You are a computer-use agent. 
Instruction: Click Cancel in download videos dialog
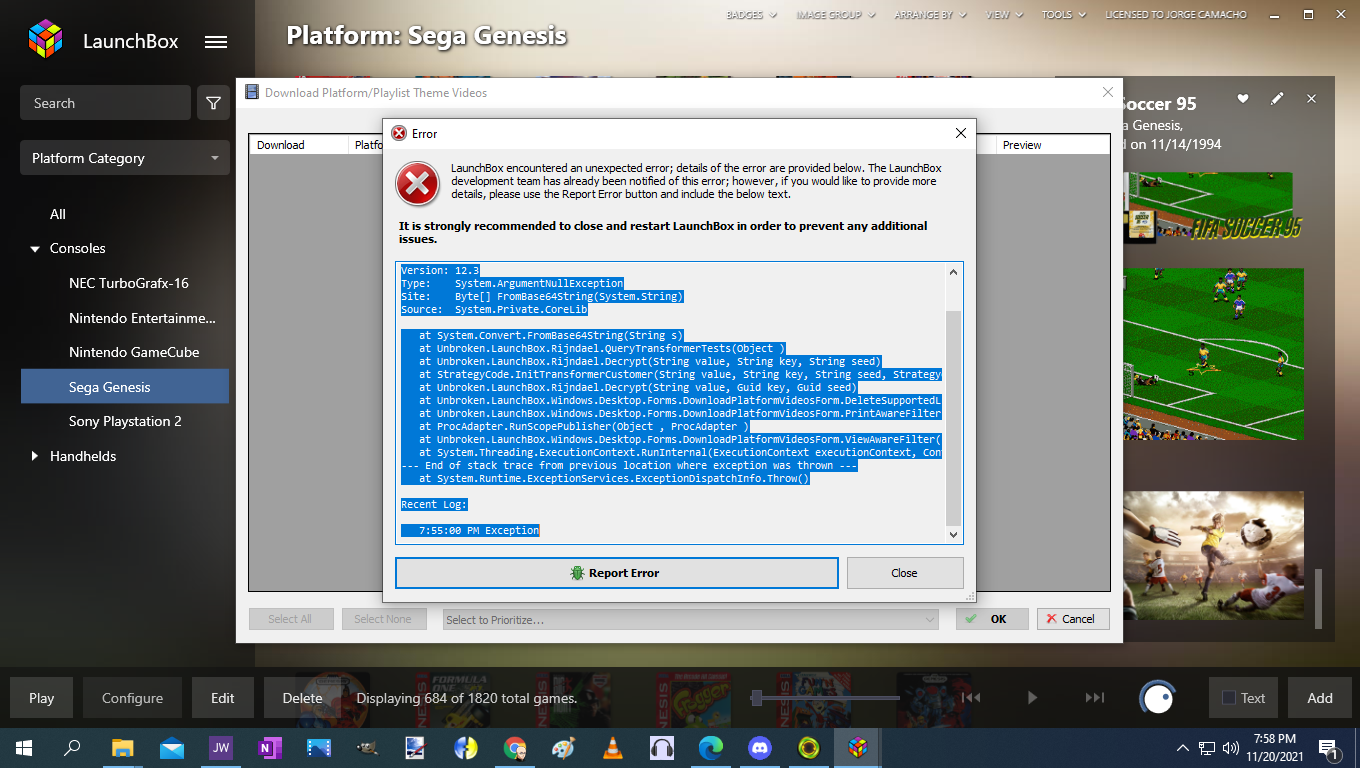(x=1073, y=619)
